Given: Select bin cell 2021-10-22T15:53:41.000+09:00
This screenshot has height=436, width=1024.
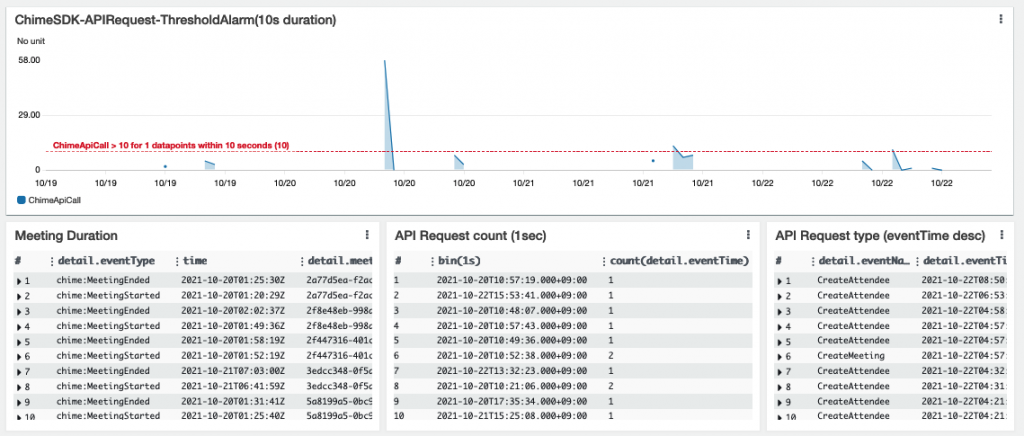Looking at the screenshot, I should click(x=511, y=296).
